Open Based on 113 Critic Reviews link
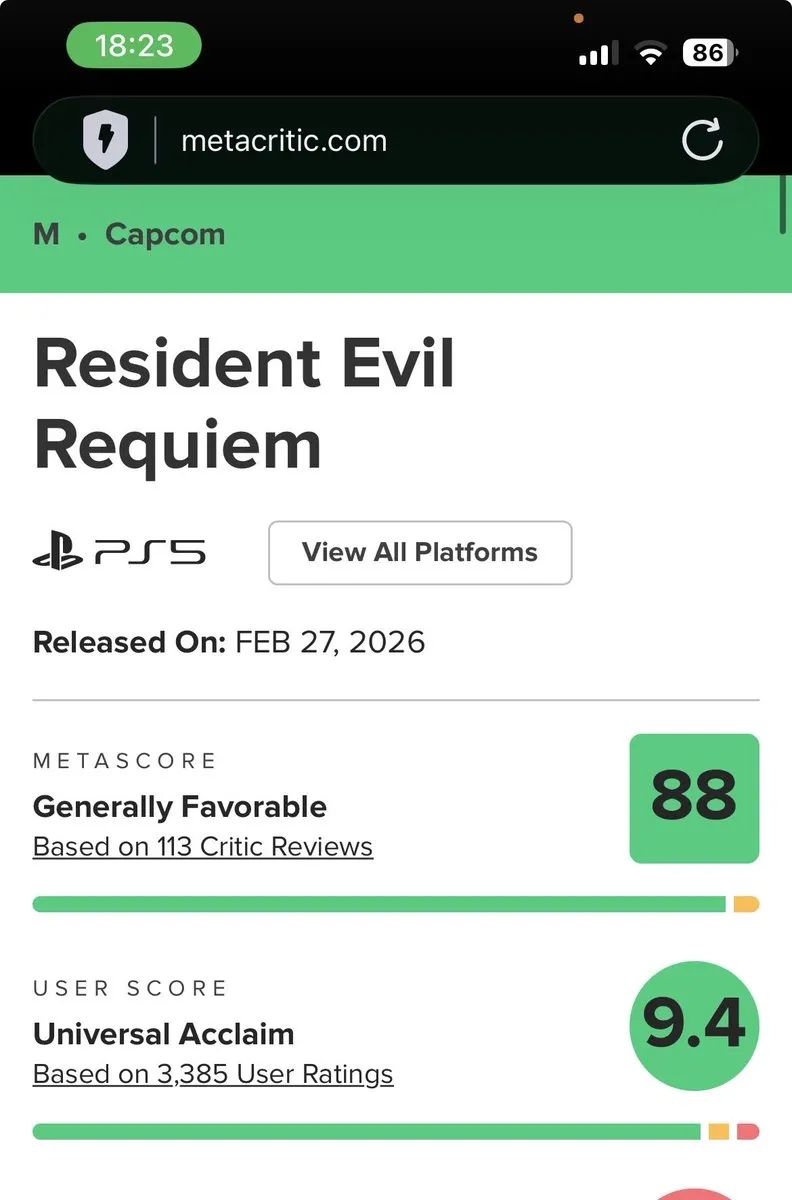The height and width of the screenshot is (1200, 792). [x=203, y=846]
